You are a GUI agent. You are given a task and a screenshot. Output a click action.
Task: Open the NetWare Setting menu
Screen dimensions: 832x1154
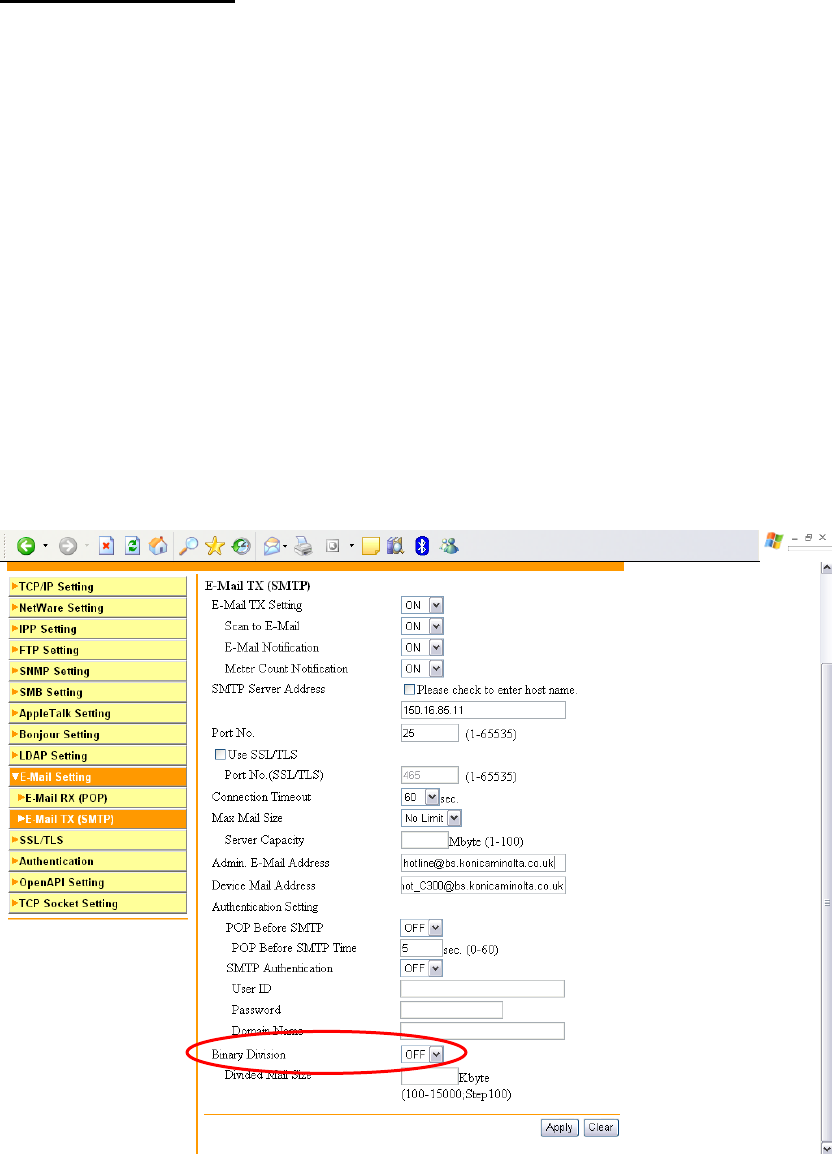[x=97, y=608]
